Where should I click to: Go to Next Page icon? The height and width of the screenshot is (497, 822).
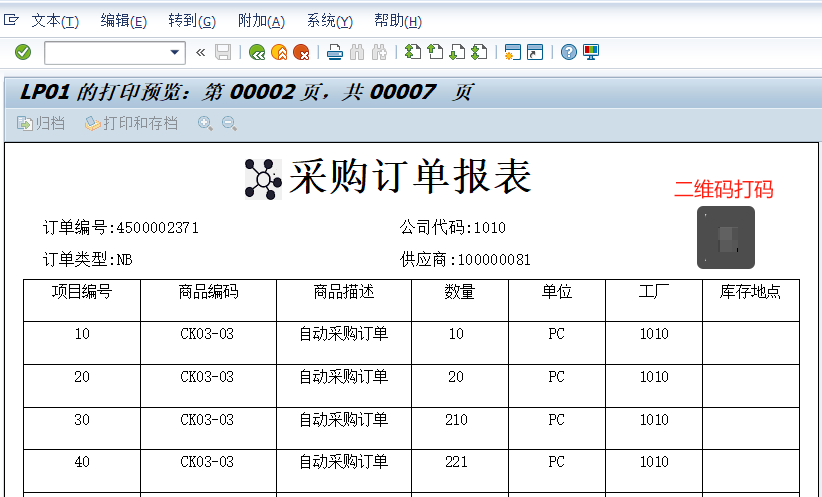(457, 52)
